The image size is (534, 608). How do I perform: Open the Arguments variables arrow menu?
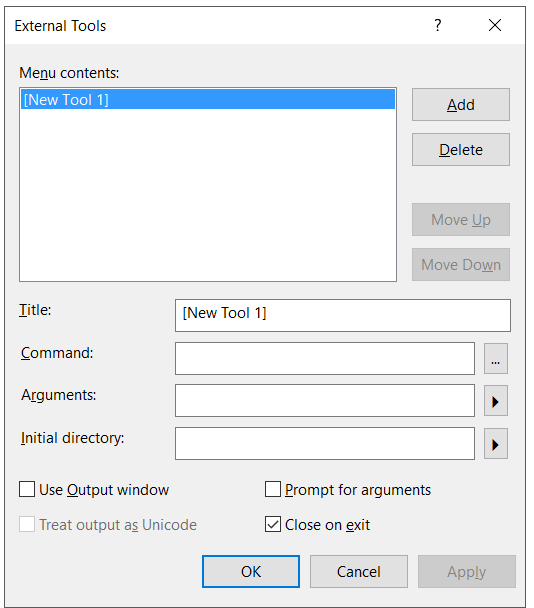click(496, 401)
